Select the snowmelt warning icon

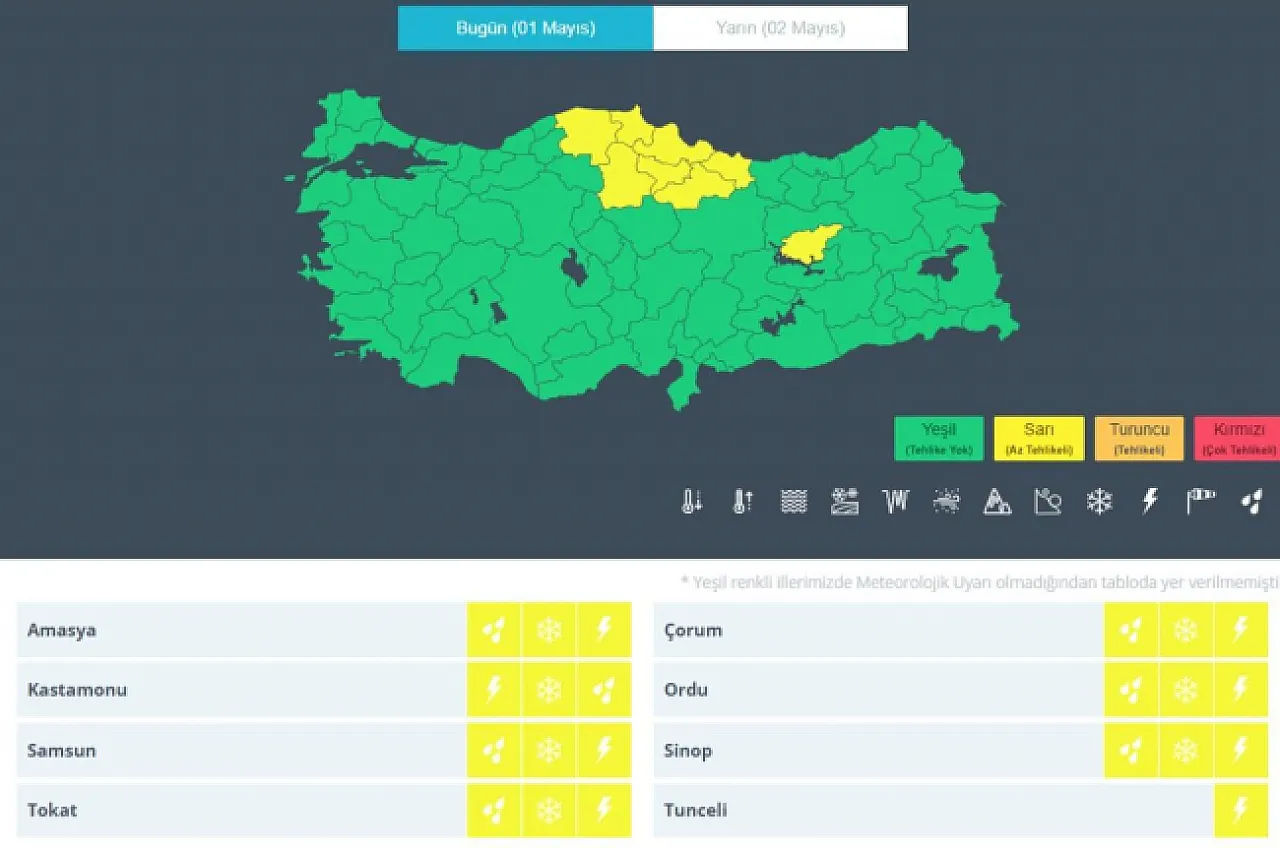pos(845,501)
